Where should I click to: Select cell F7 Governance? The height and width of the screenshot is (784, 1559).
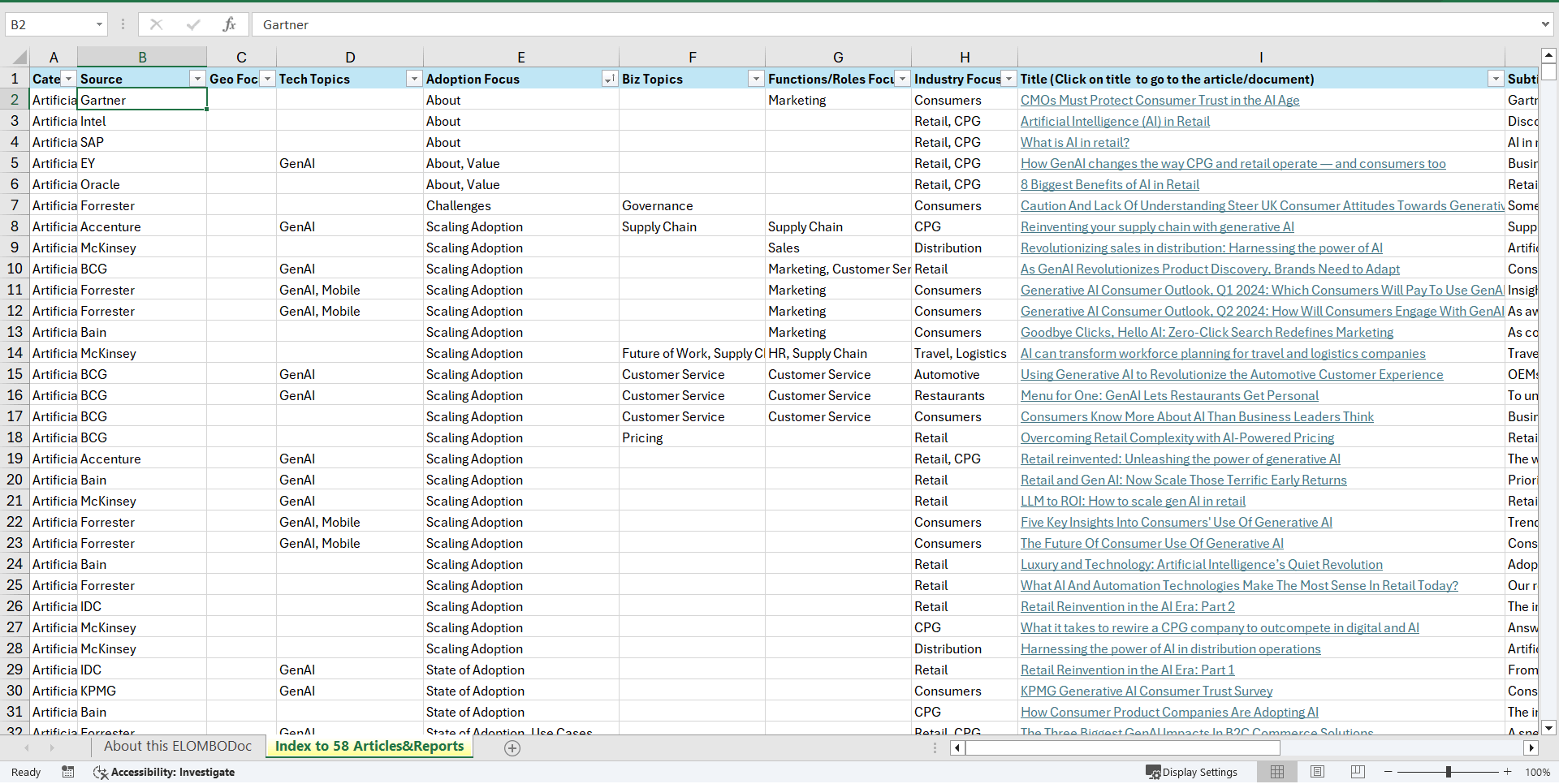point(692,205)
